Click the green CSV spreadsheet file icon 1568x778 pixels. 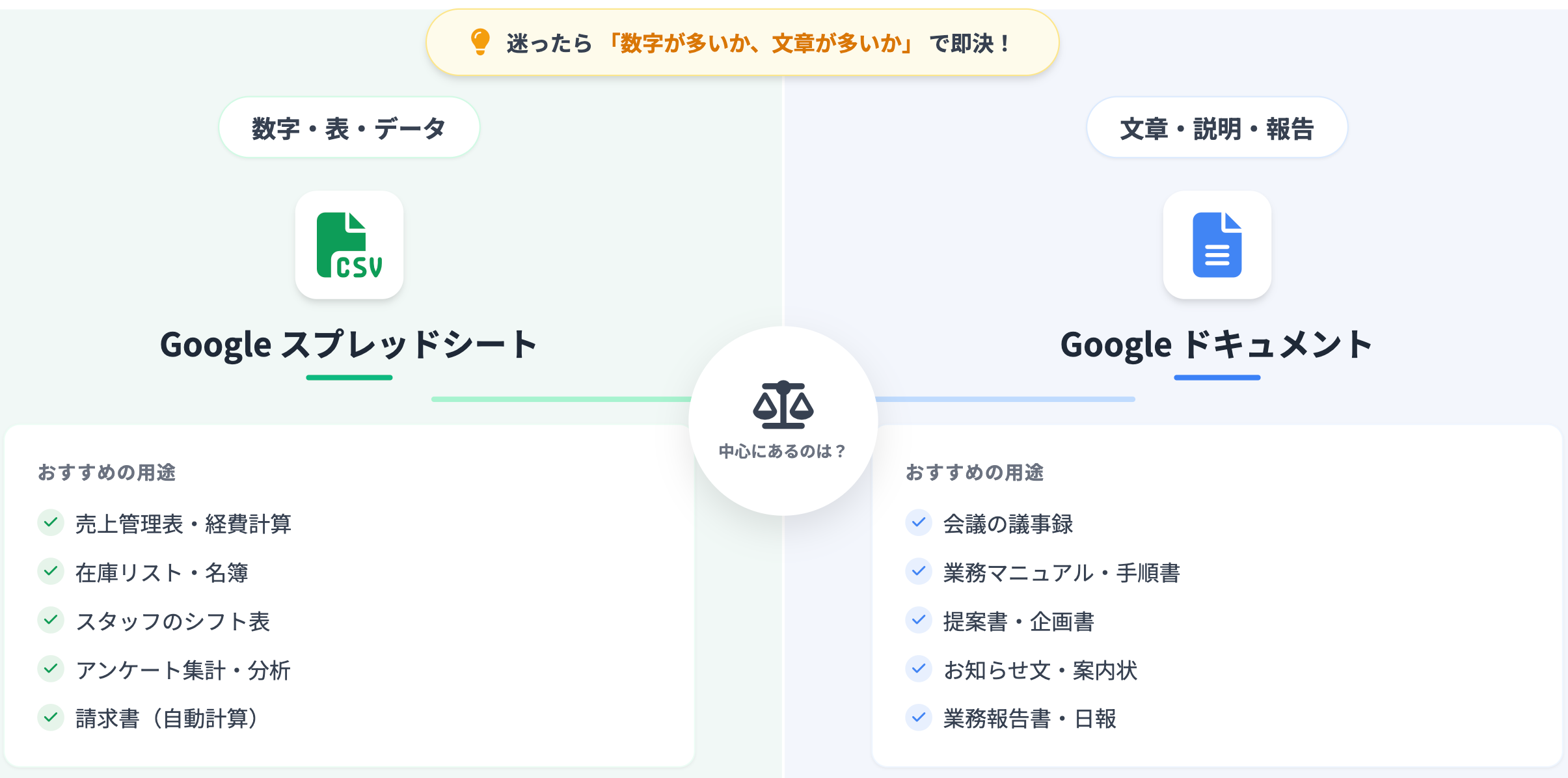point(349,245)
